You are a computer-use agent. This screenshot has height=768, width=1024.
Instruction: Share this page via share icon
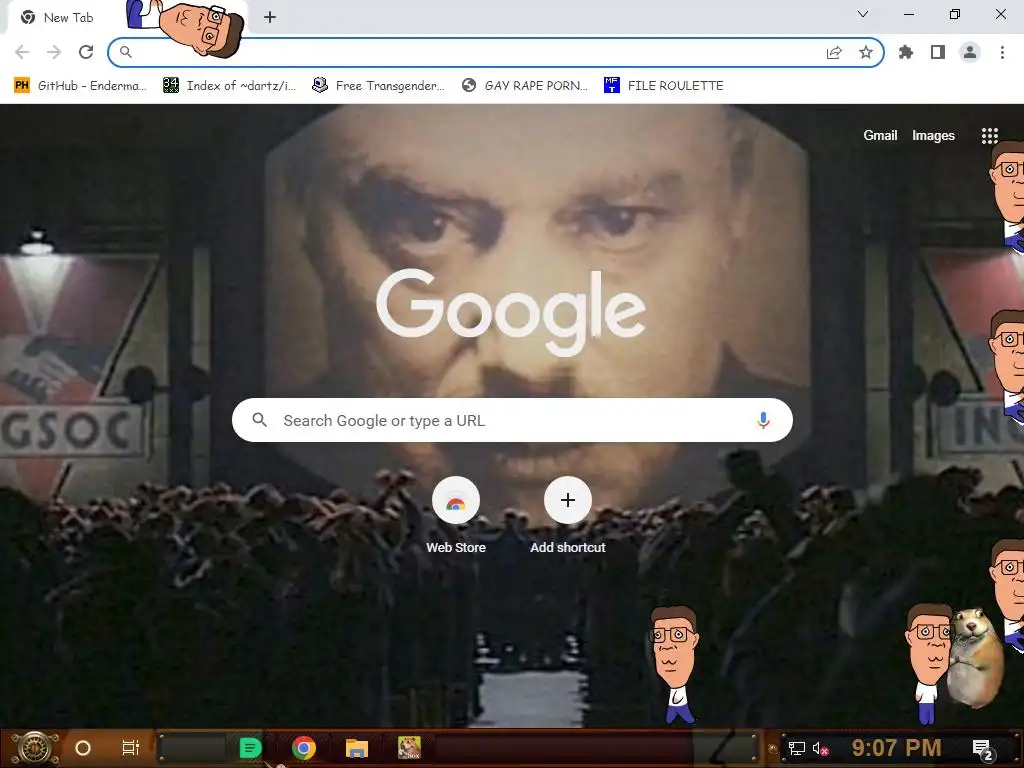834,52
